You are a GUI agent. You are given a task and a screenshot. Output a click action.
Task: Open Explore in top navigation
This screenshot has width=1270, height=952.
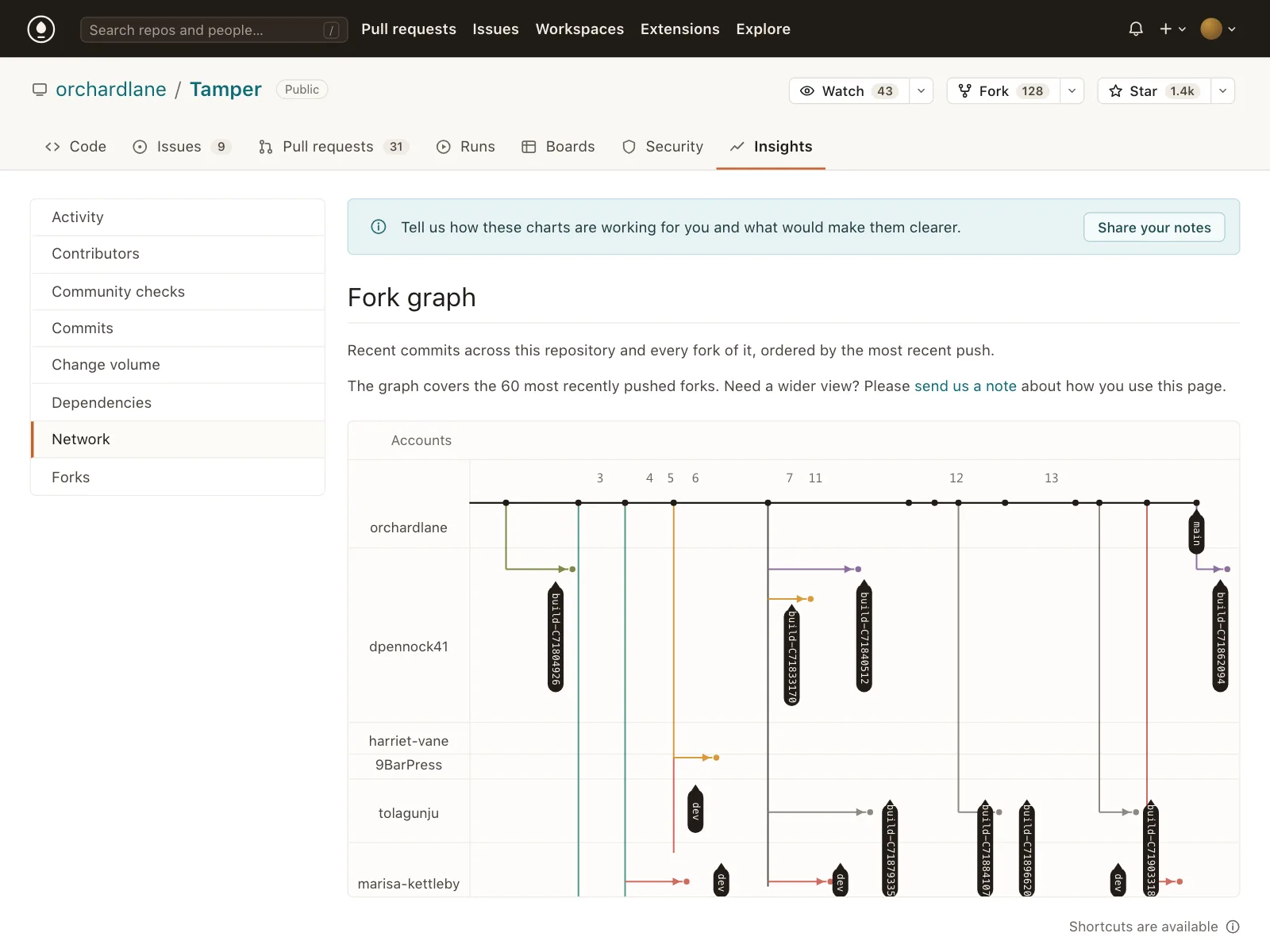tap(763, 29)
